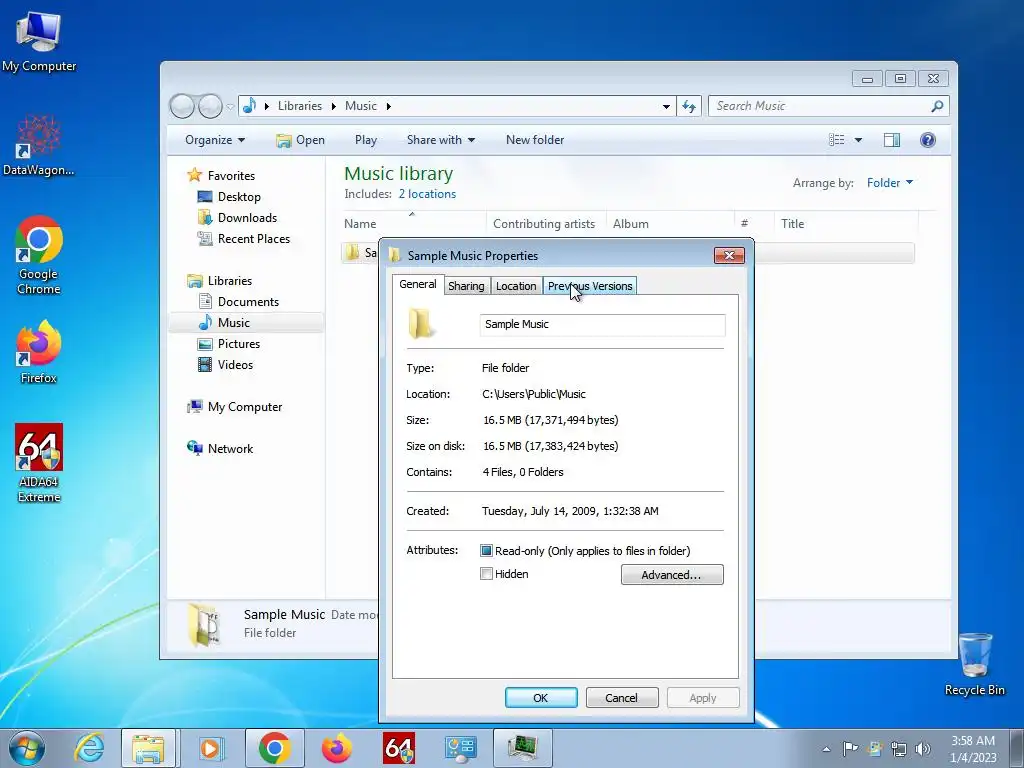Screen dimensions: 1024x768
Task: Click the Advanced... attributes button
Action: click(672, 575)
